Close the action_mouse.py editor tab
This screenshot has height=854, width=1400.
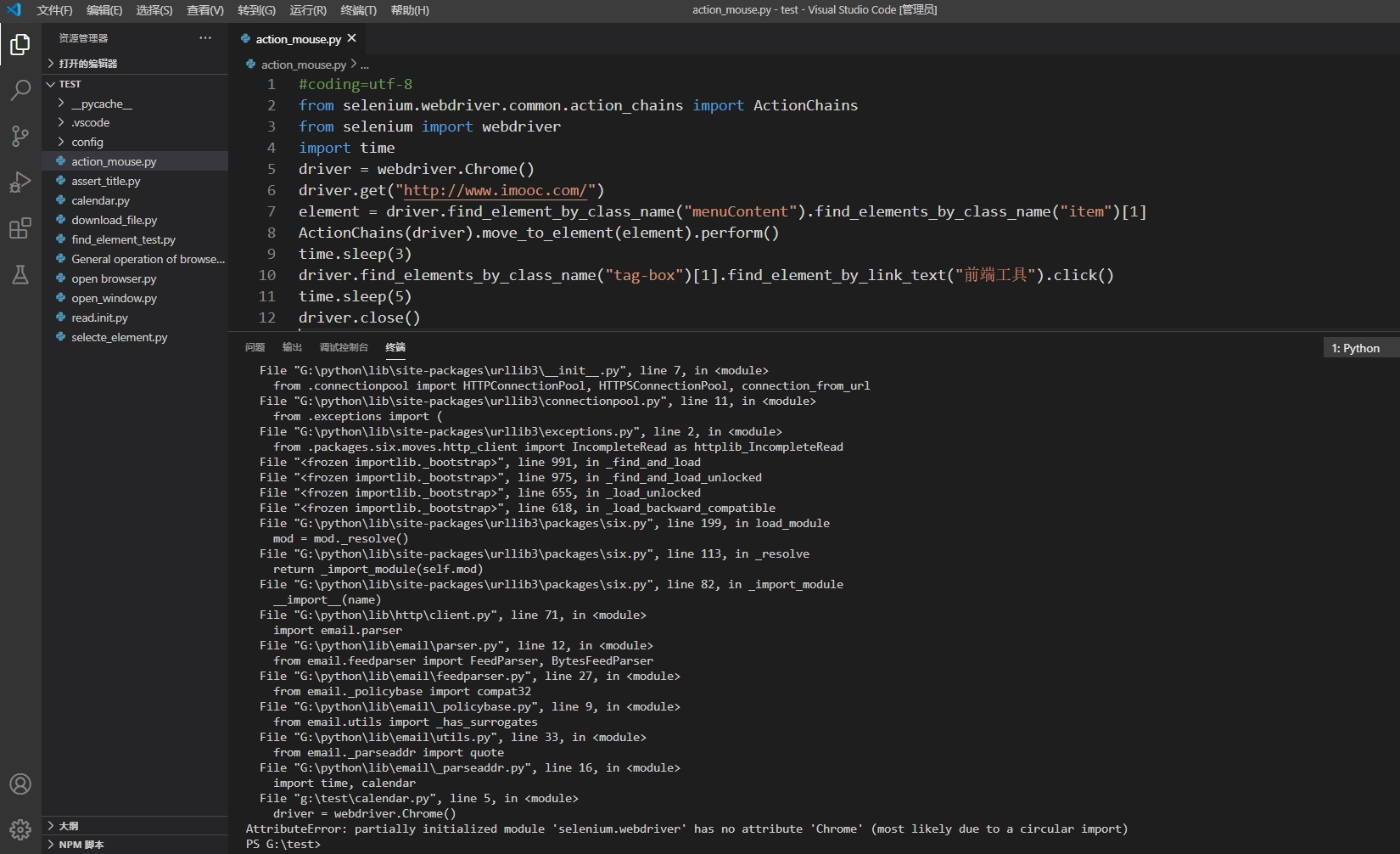(351, 38)
